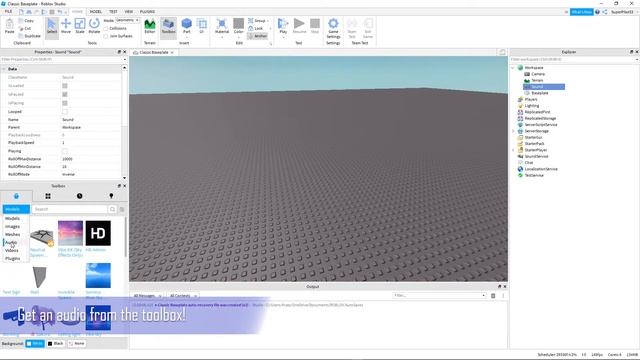Click the IsLoaded property checkbox
The height and width of the screenshot is (360, 640).
pos(64,86)
